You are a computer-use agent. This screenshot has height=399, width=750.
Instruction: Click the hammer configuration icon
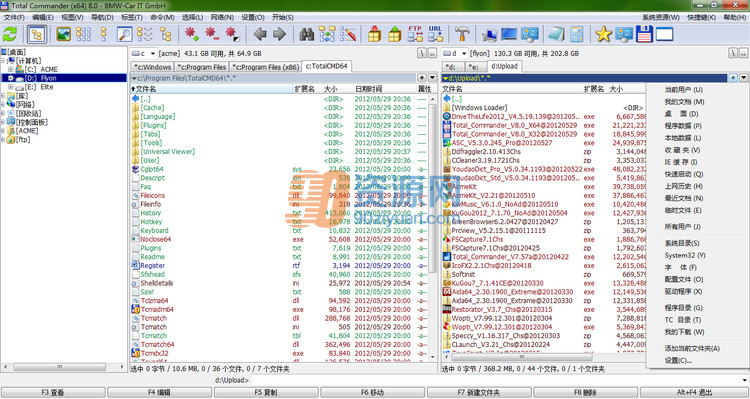coord(462,34)
